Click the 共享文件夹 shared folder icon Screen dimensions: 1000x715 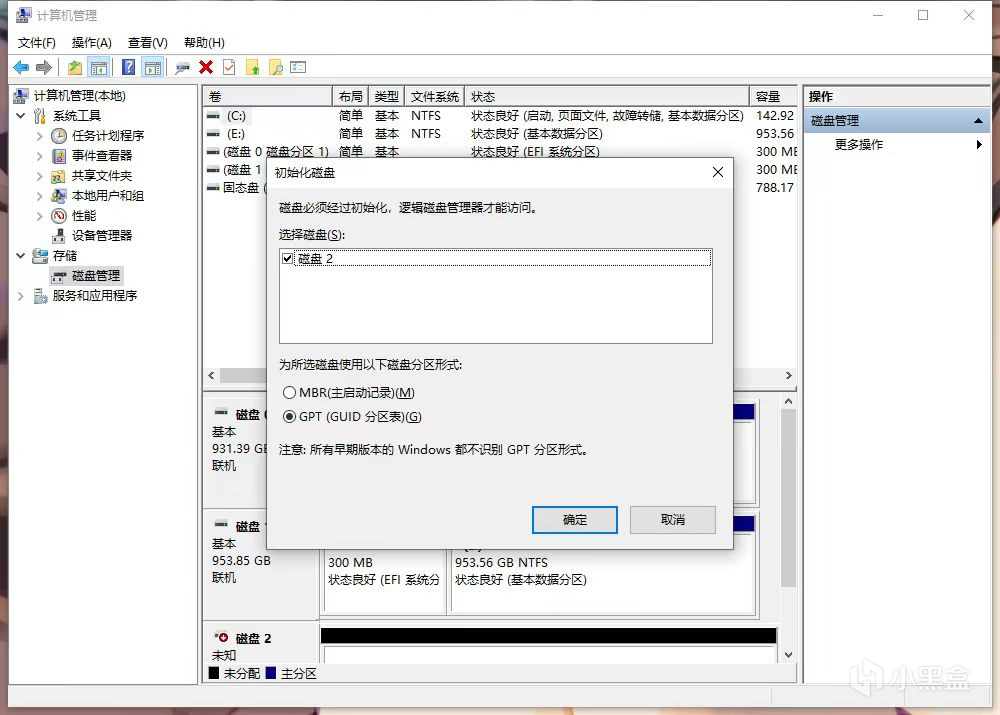(x=58, y=176)
